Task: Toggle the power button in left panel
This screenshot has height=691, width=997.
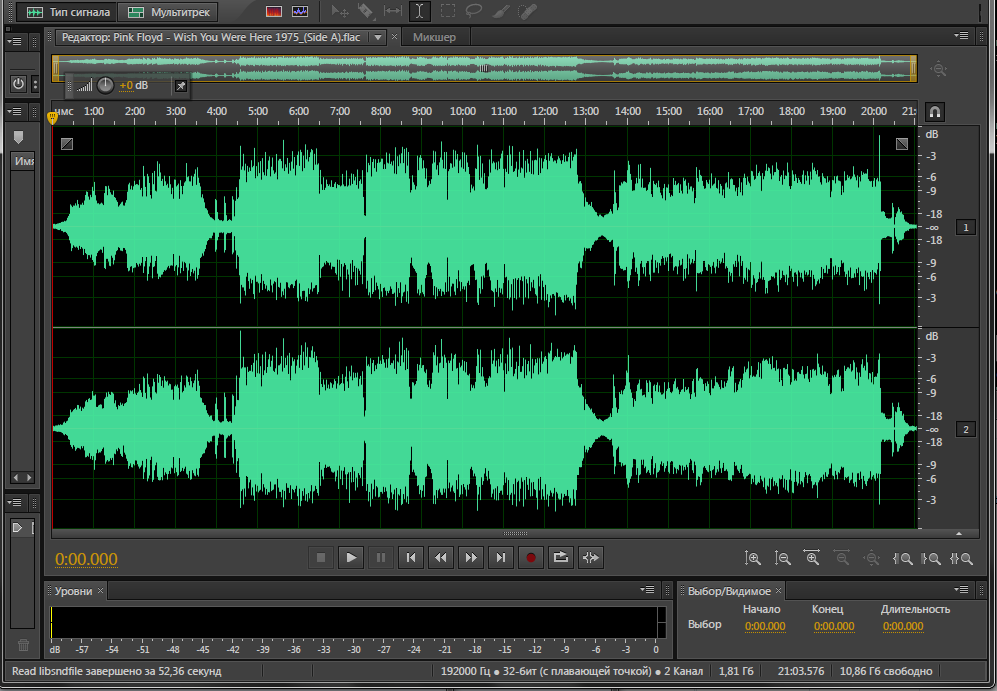Action: tap(18, 83)
